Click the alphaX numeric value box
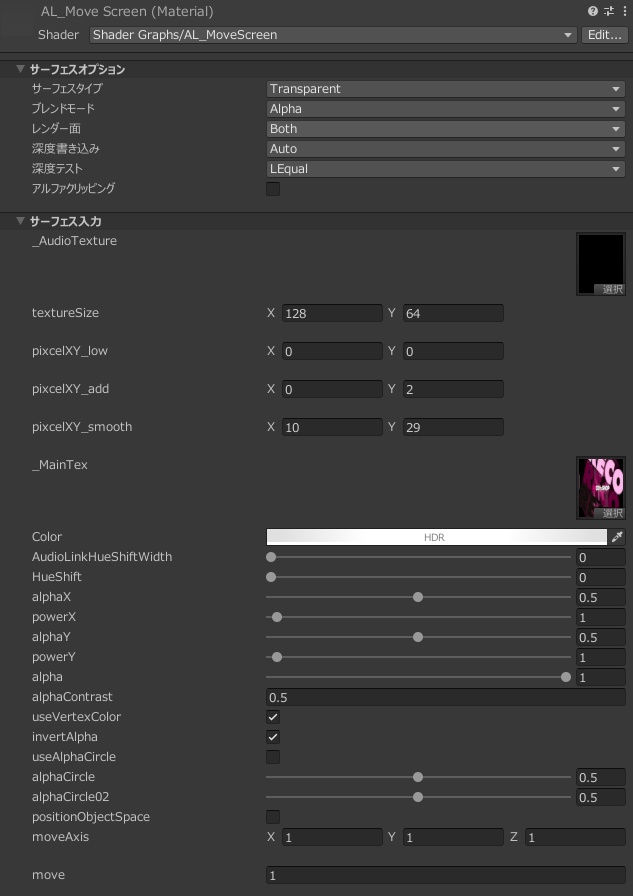Screen dimensions: 633x896 point(600,597)
